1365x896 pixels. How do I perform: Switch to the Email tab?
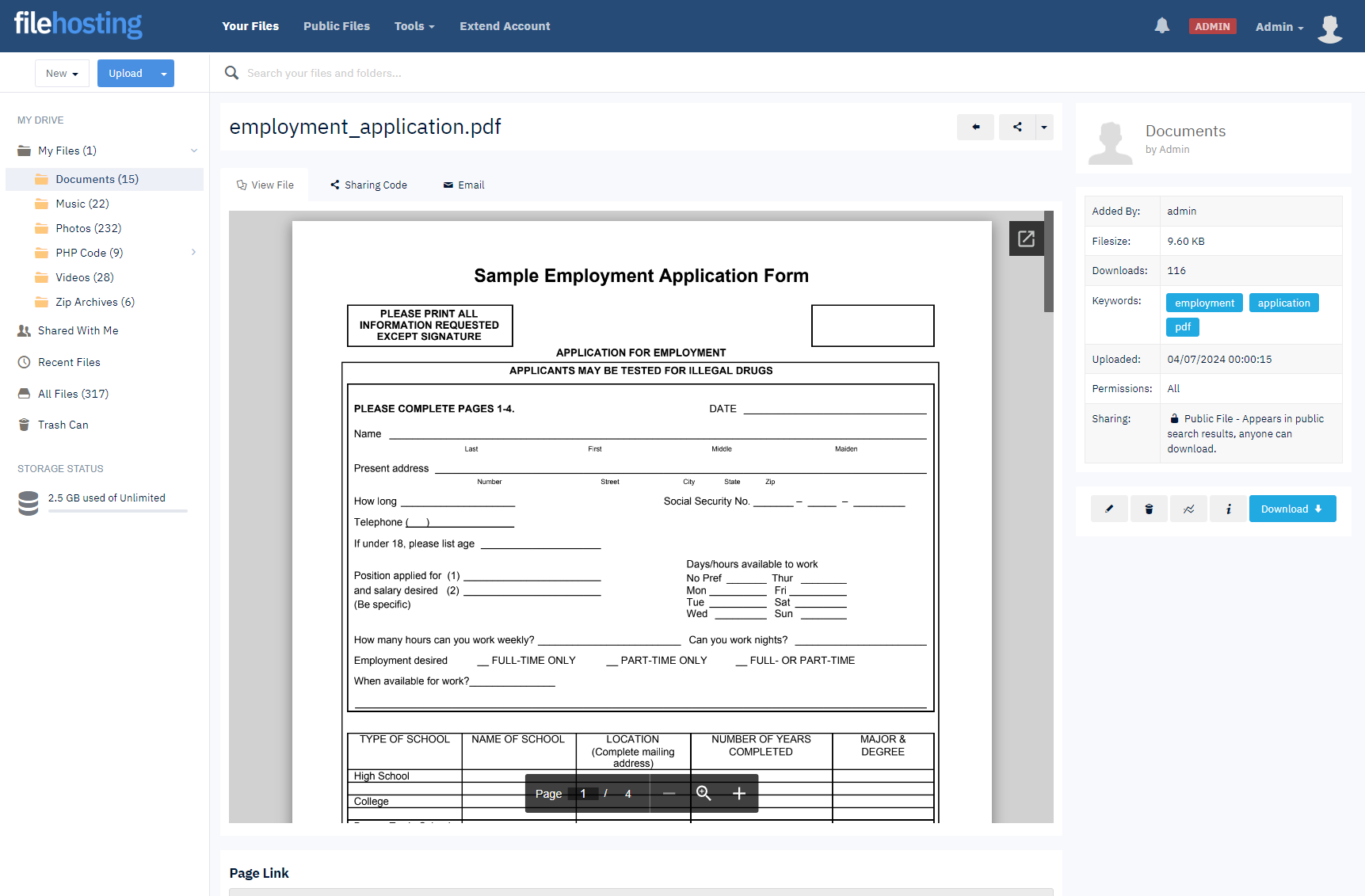pos(463,185)
